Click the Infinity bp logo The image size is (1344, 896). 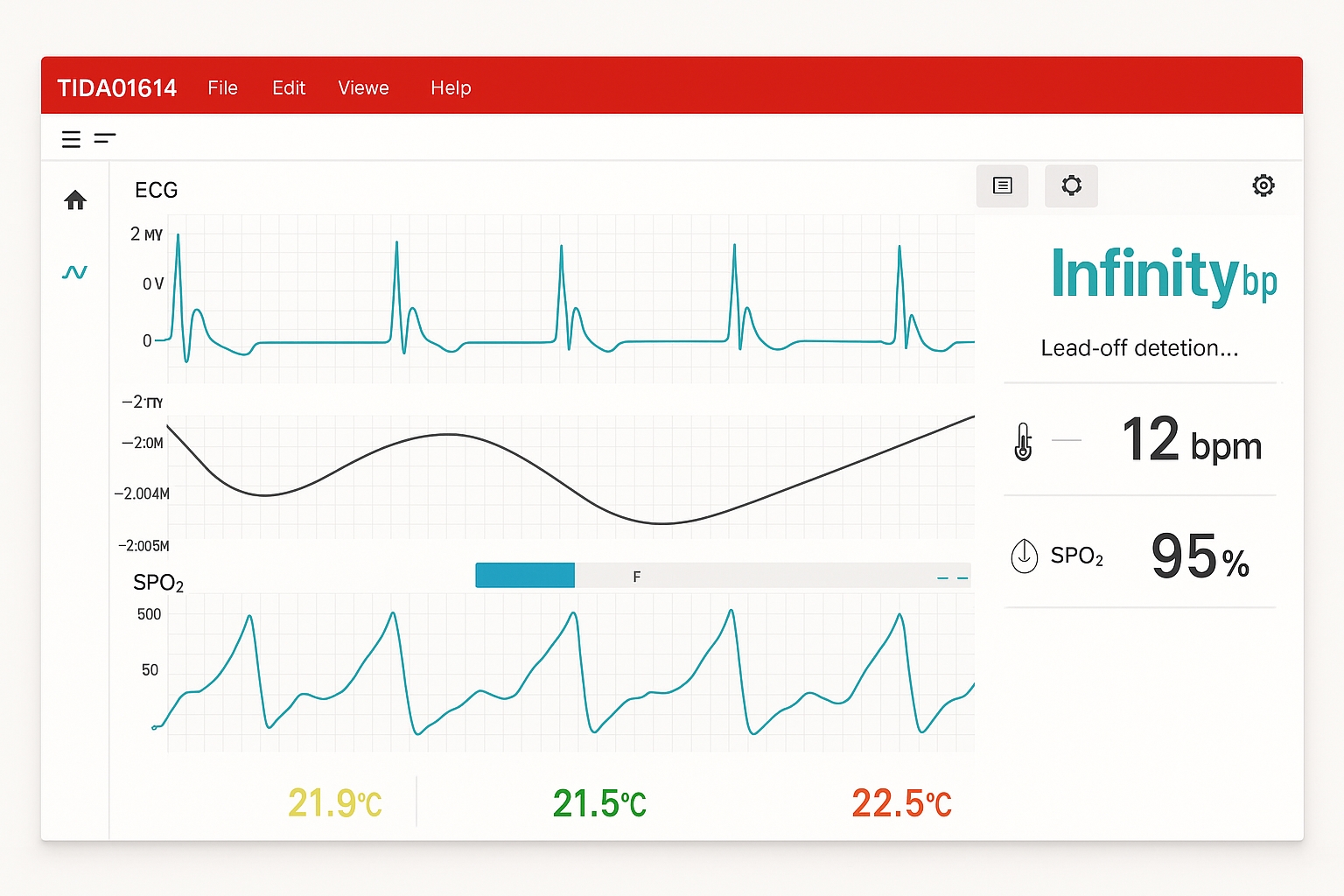[1164, 276]
